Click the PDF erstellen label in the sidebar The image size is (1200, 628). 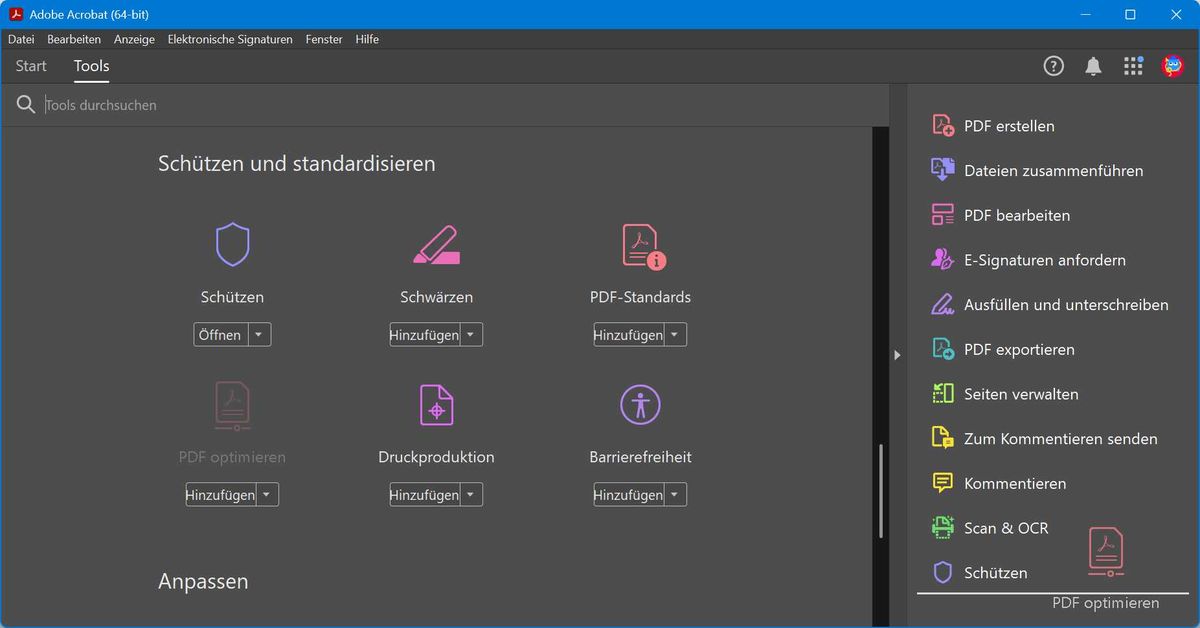tap(1009, 126)
